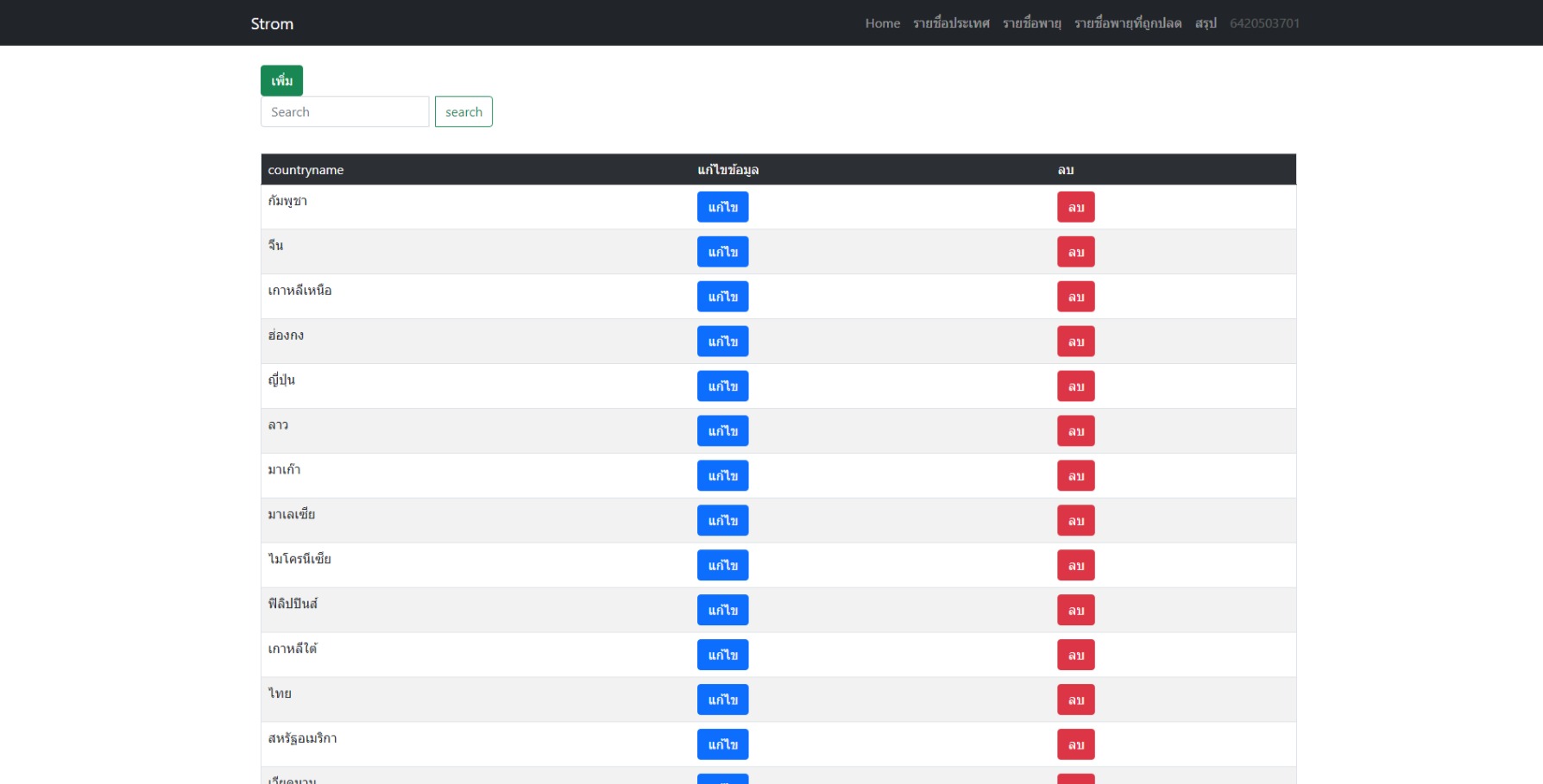Click the เพิ่ม button to add new country
1543x784 pixels.
(281, 80)
